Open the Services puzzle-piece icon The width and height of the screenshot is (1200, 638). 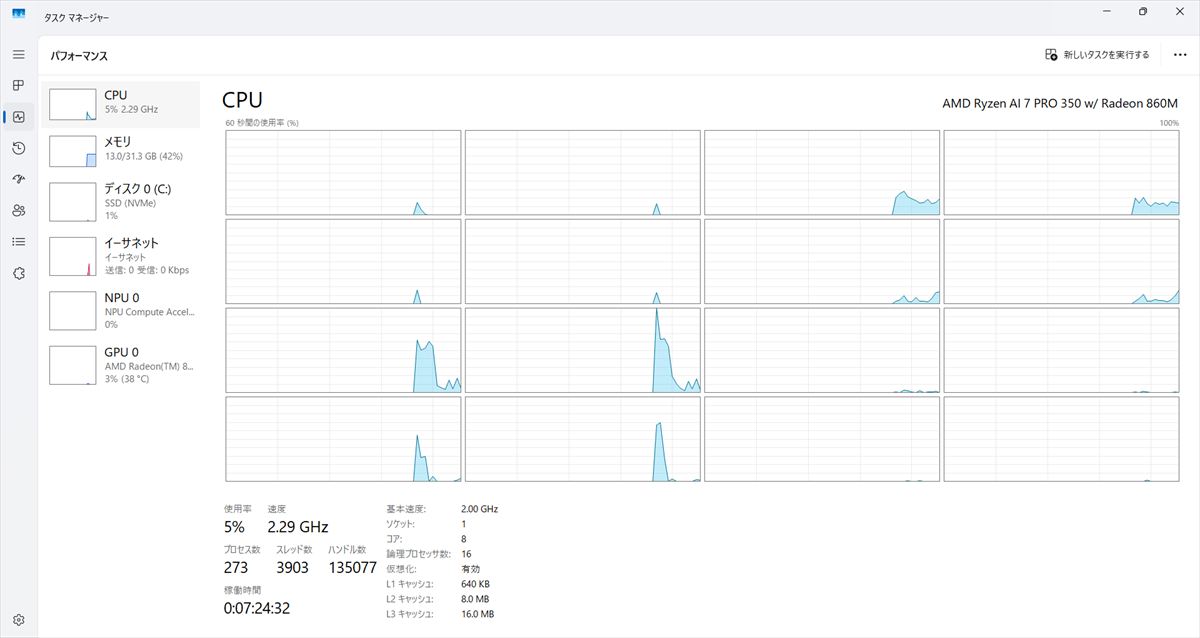pyautogui.click(x=18, y=273)
